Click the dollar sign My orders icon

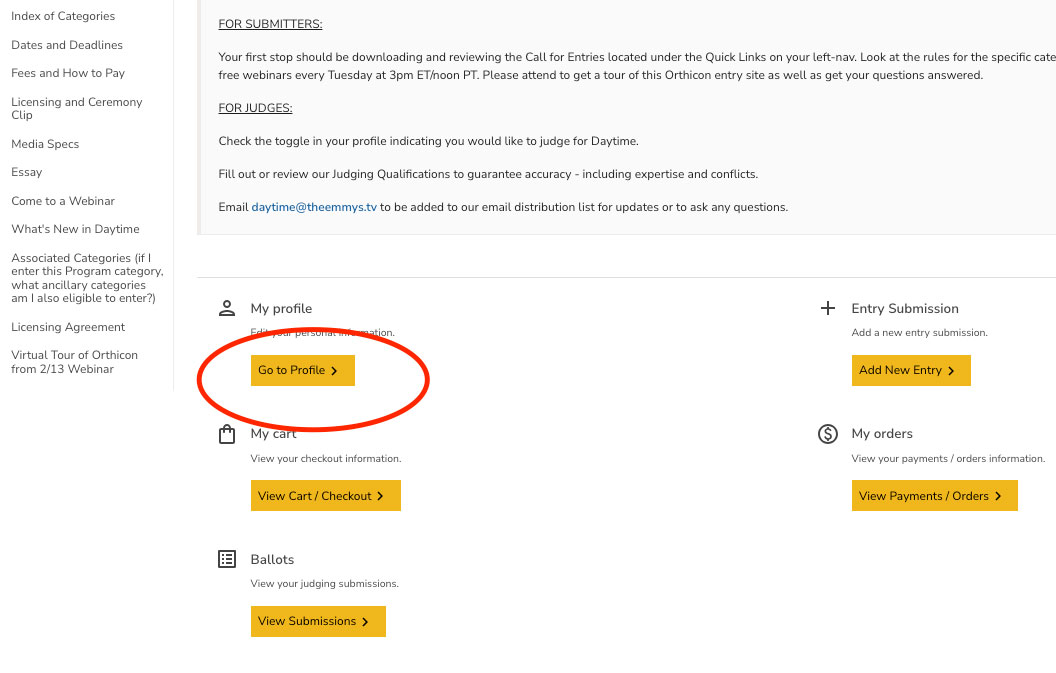point(828,434)
